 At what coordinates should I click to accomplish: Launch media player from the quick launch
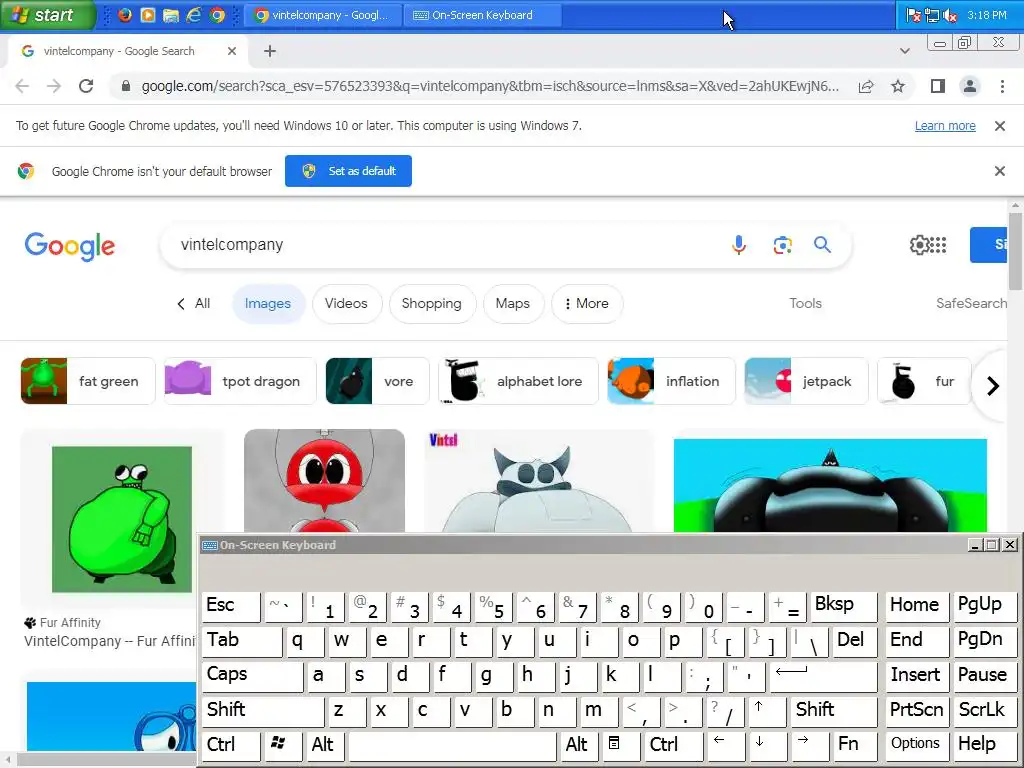pos(148,15)
